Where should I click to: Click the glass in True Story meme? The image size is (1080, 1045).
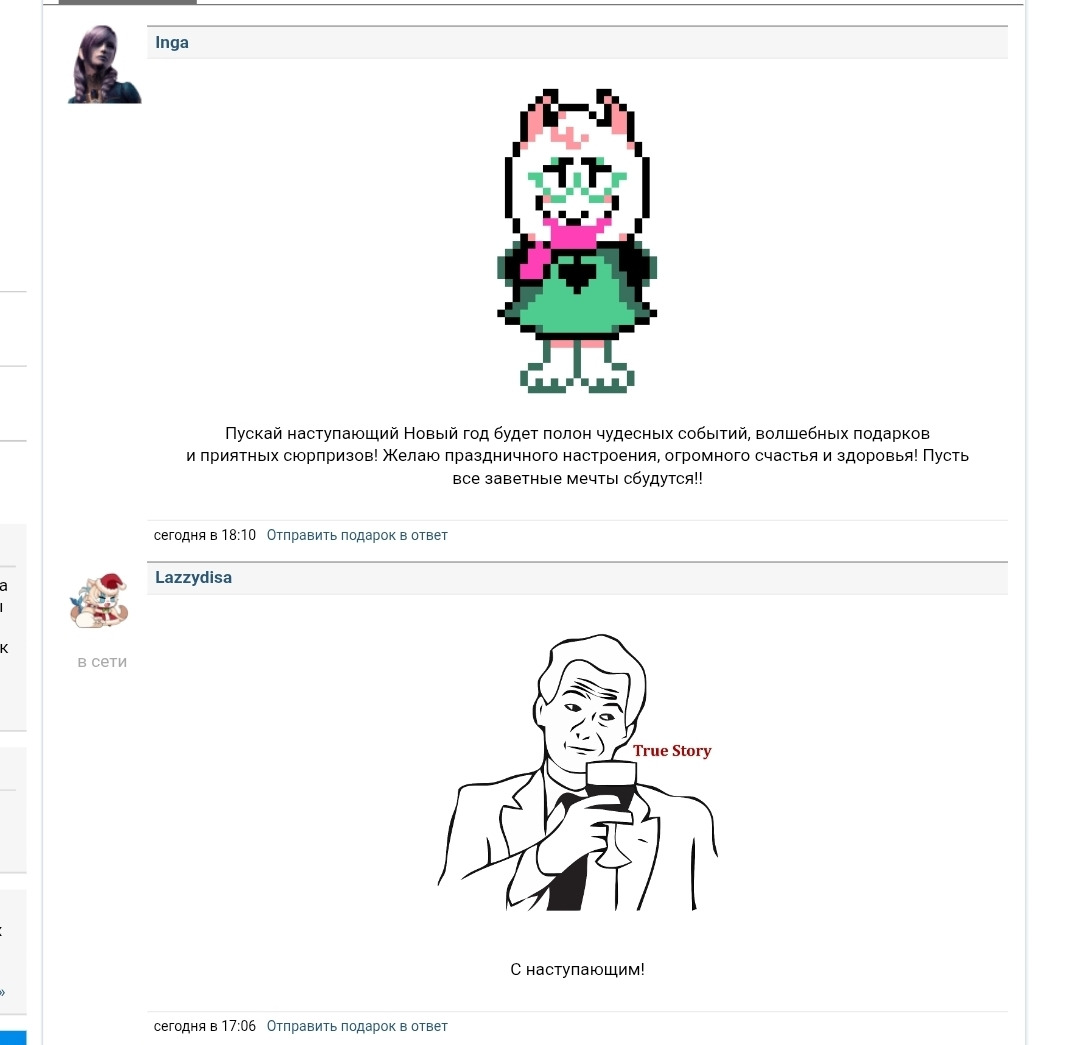pyautogui.click(x=610, y=813)
